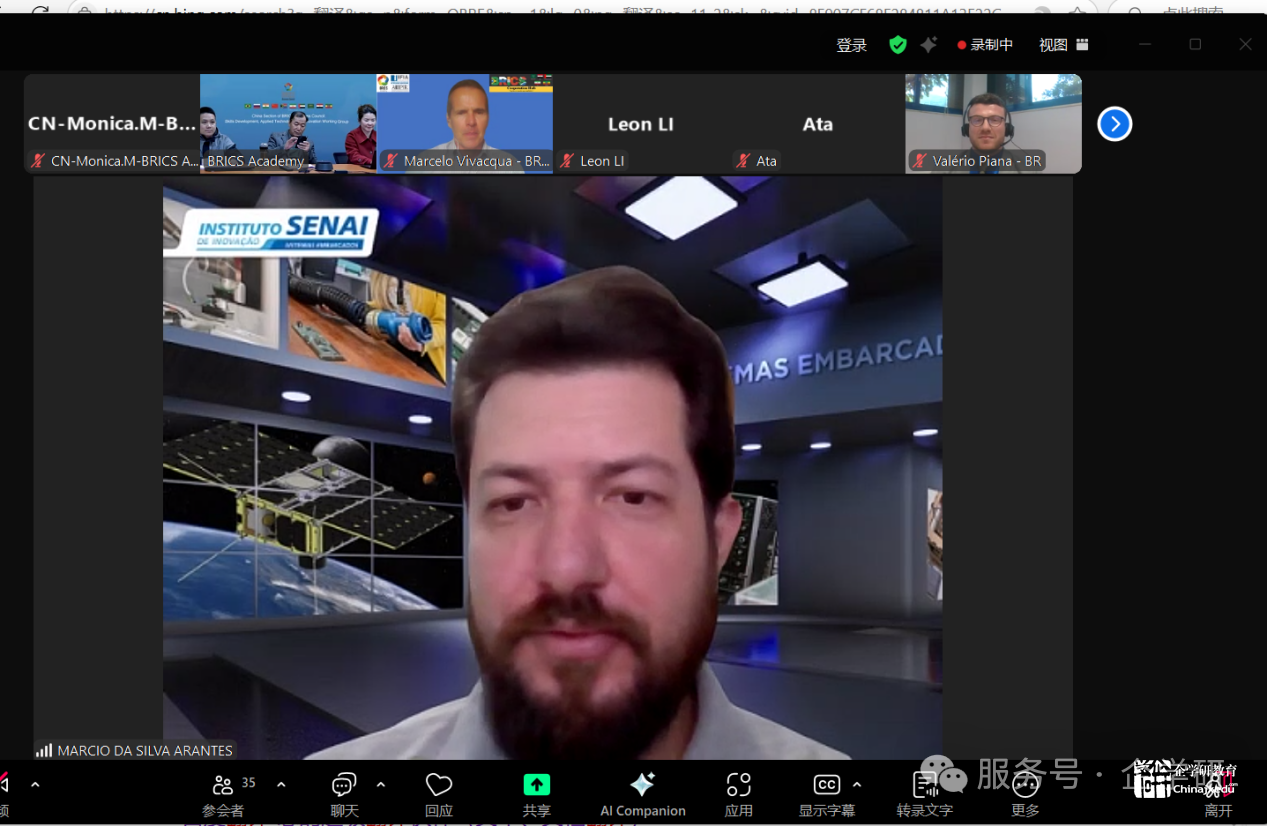Screen dimensions: 1267x826
Task: Select the Valério Piana video thumbnail
Action: 993,123
